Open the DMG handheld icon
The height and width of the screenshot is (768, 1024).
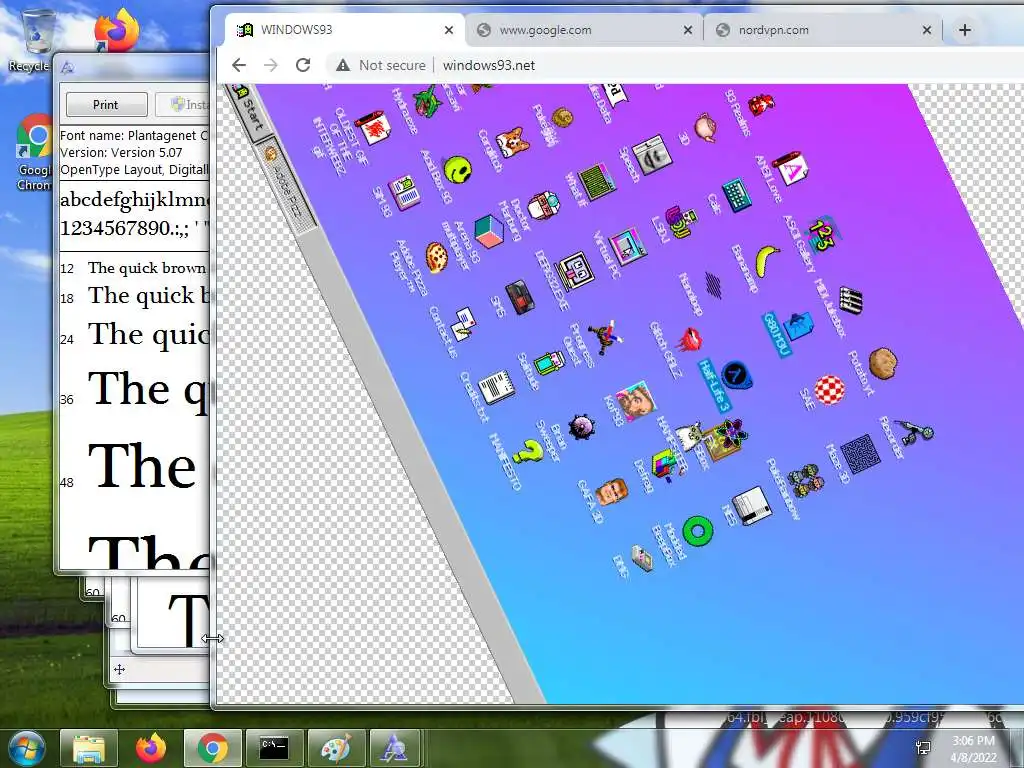tap(642, 558)
